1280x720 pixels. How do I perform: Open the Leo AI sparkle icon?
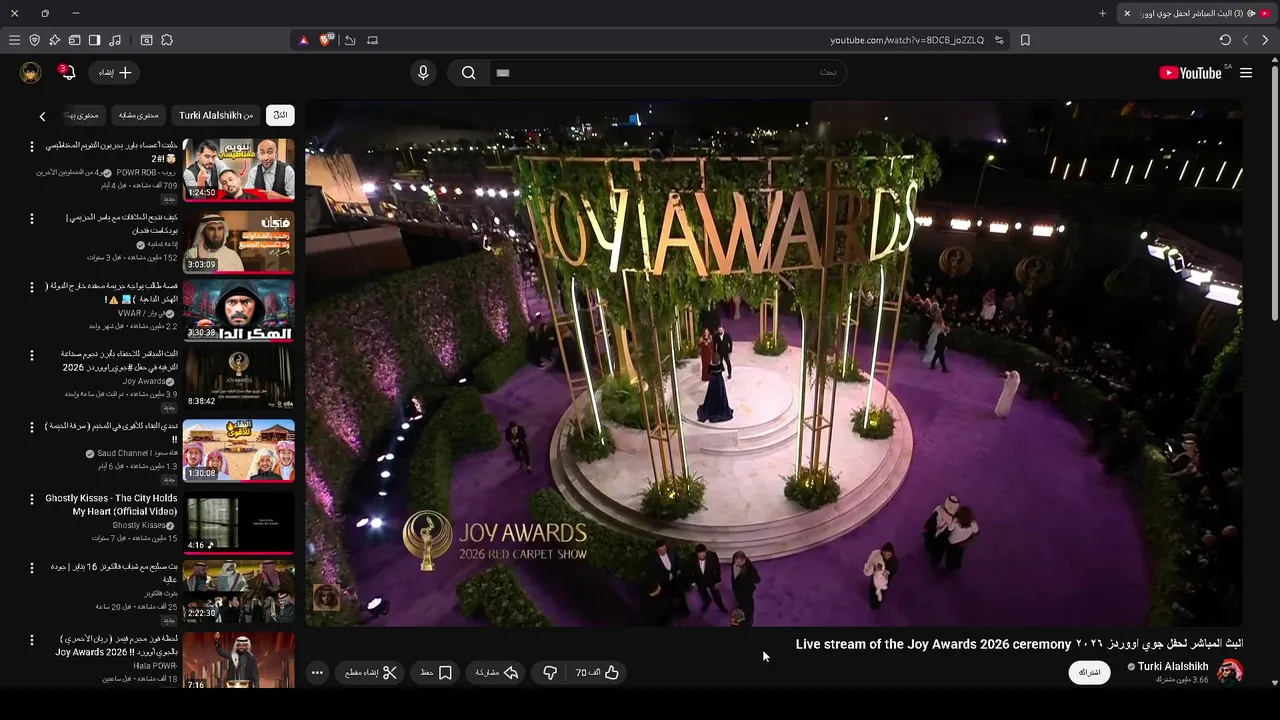(54, 40)
